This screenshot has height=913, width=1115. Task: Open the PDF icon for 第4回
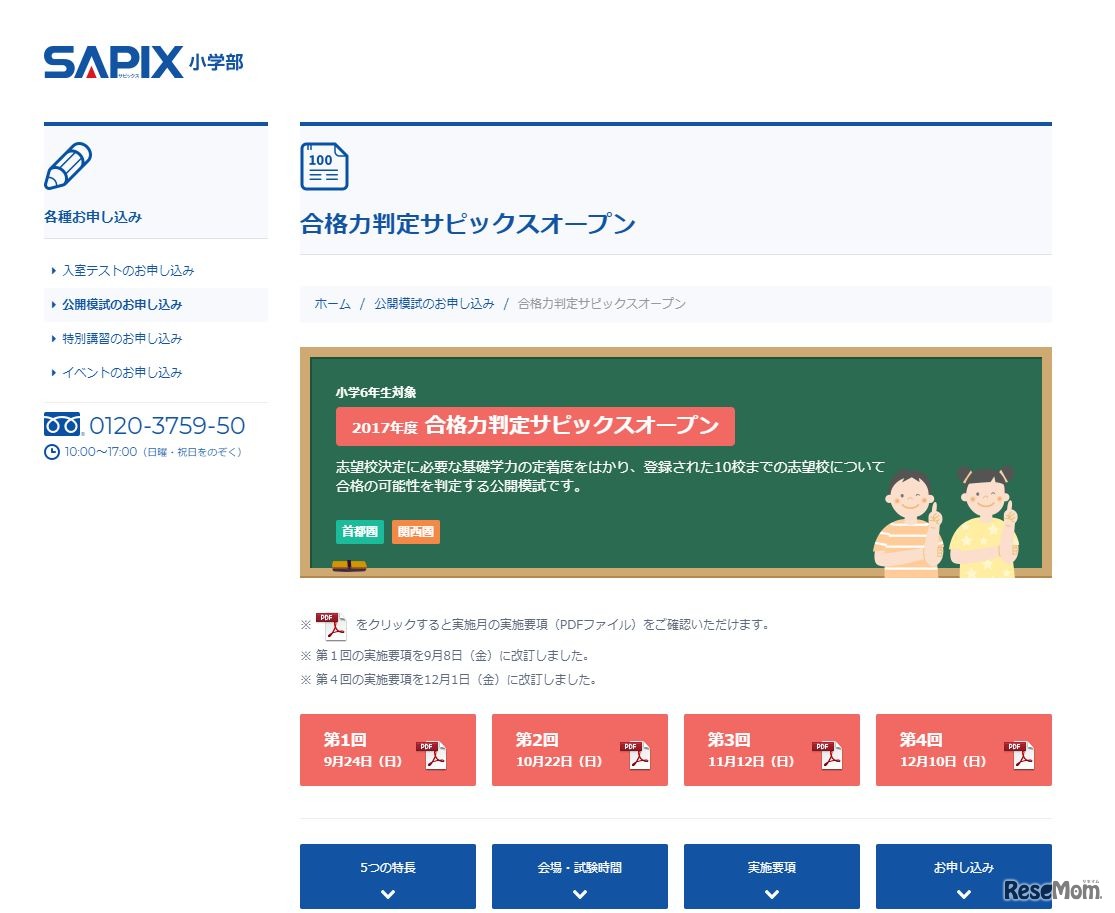pyautogui.click(x=1019, y=754)
